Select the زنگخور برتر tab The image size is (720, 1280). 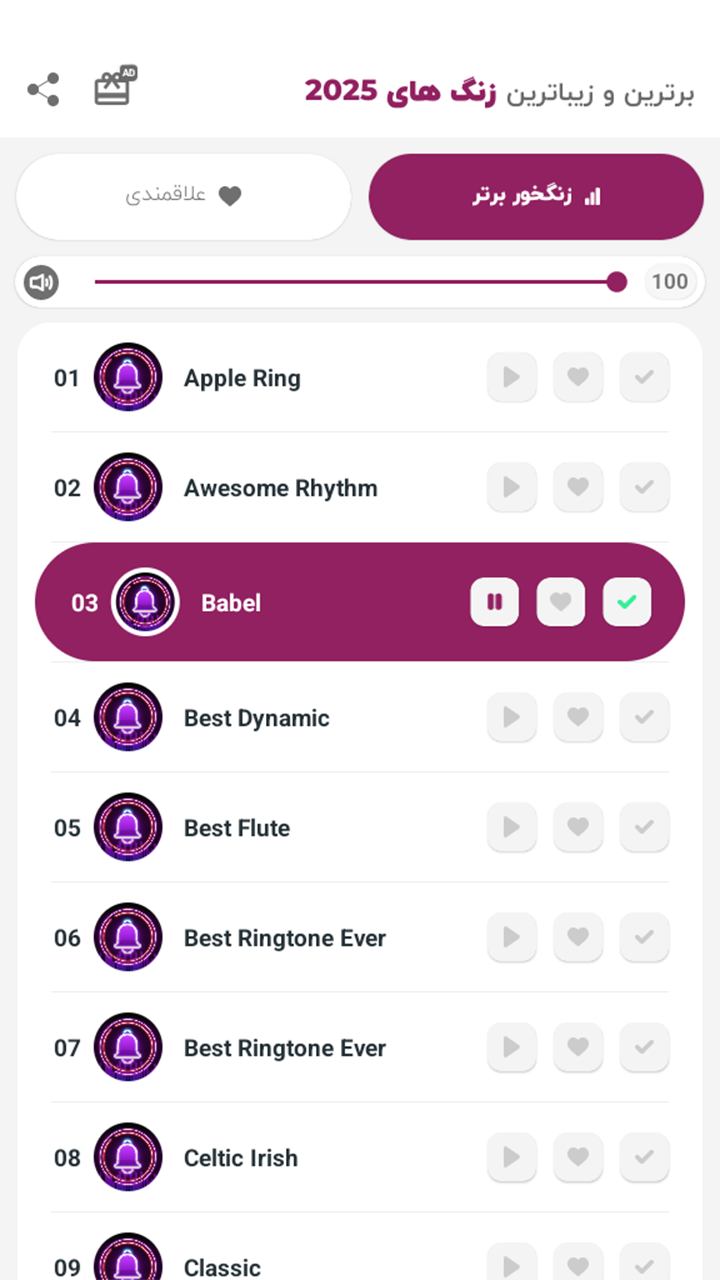point(536,196)
